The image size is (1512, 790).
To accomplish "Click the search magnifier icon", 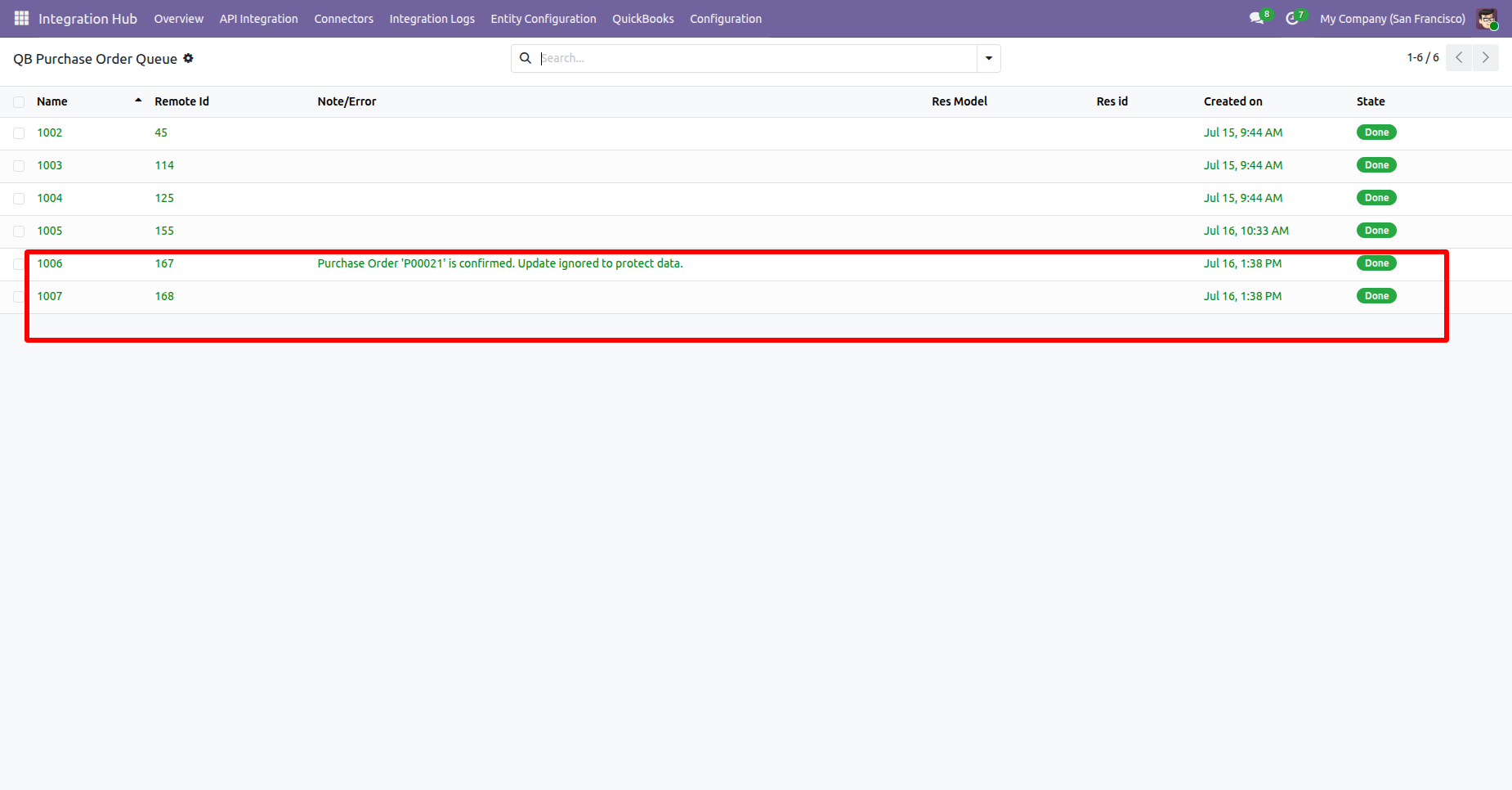I will point(526,58).
